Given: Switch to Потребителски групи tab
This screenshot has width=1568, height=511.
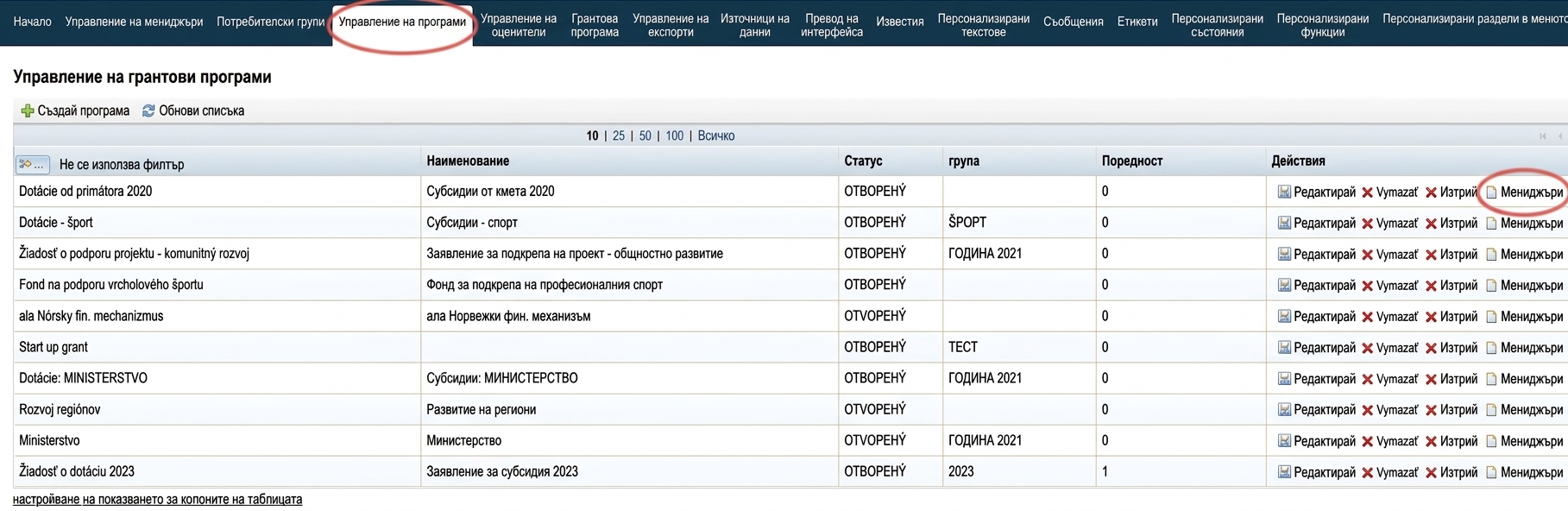Looking at the screenshot, I should [270, 22].
